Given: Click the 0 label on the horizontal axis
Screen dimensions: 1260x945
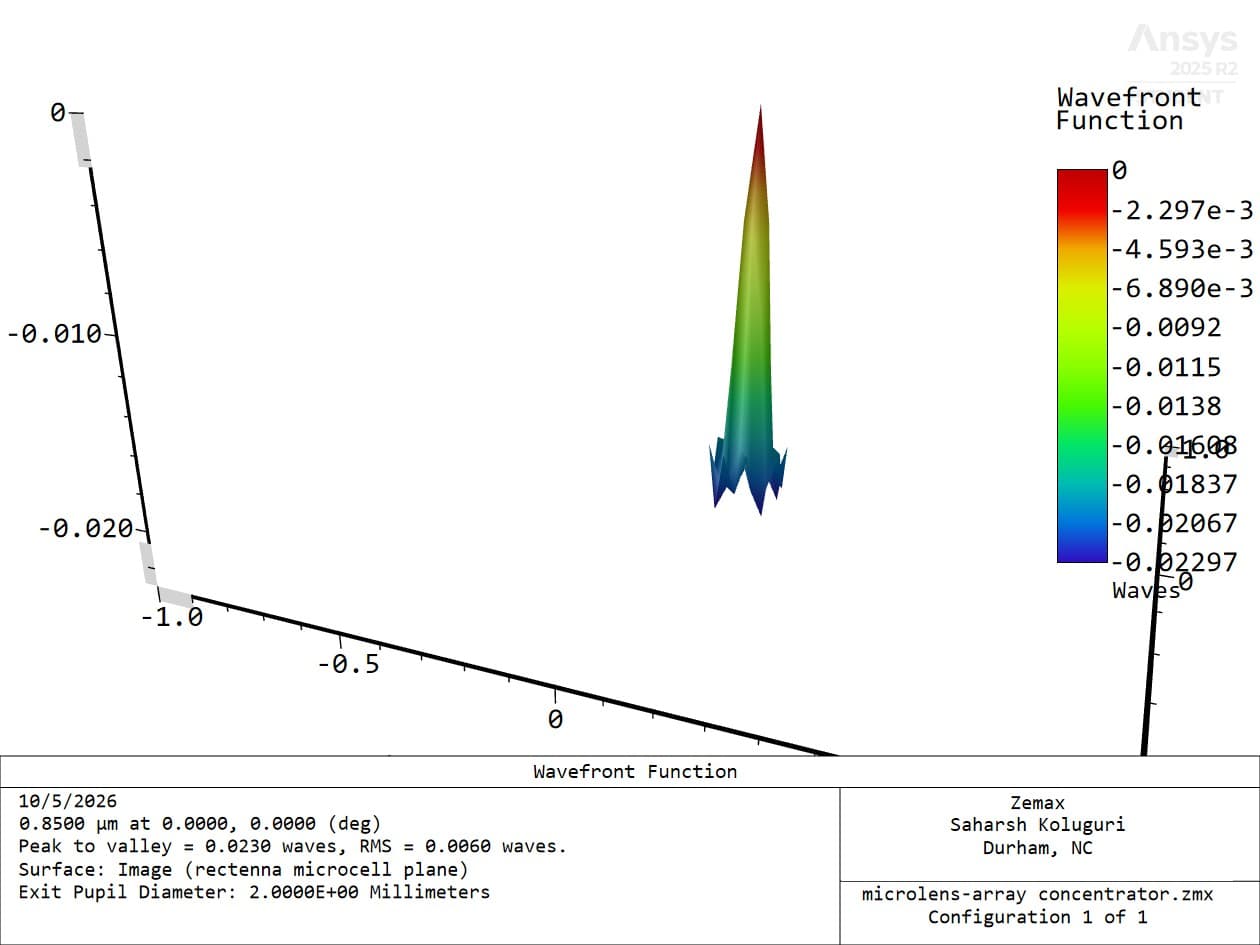Looking at the screenshot, I should [x=555, y=719].
